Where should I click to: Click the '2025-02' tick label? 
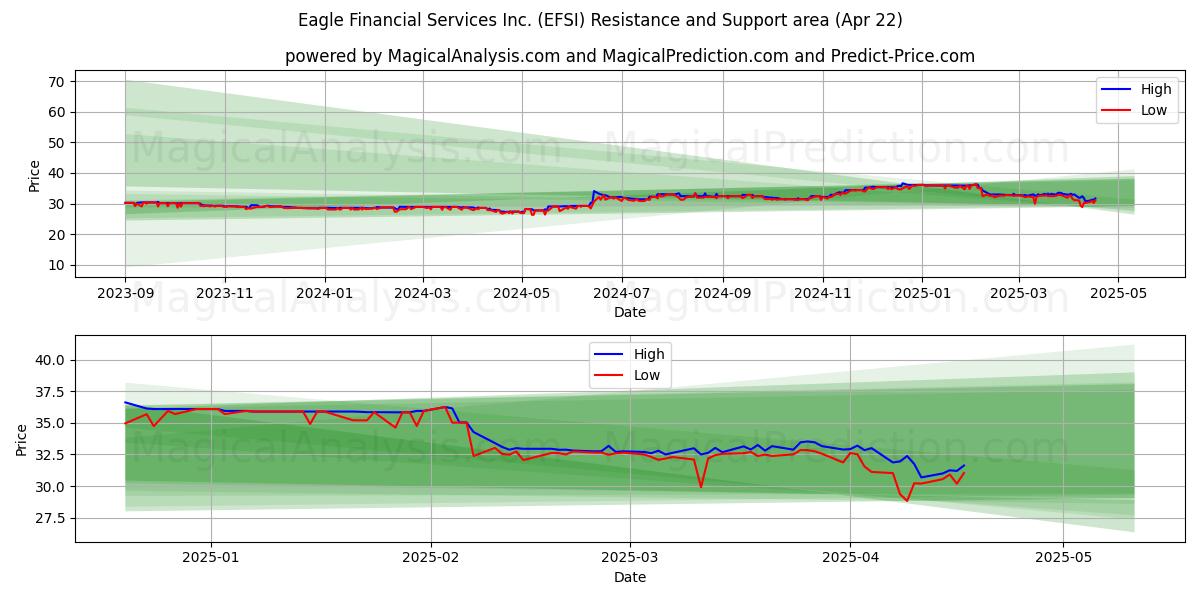point(431,558)
